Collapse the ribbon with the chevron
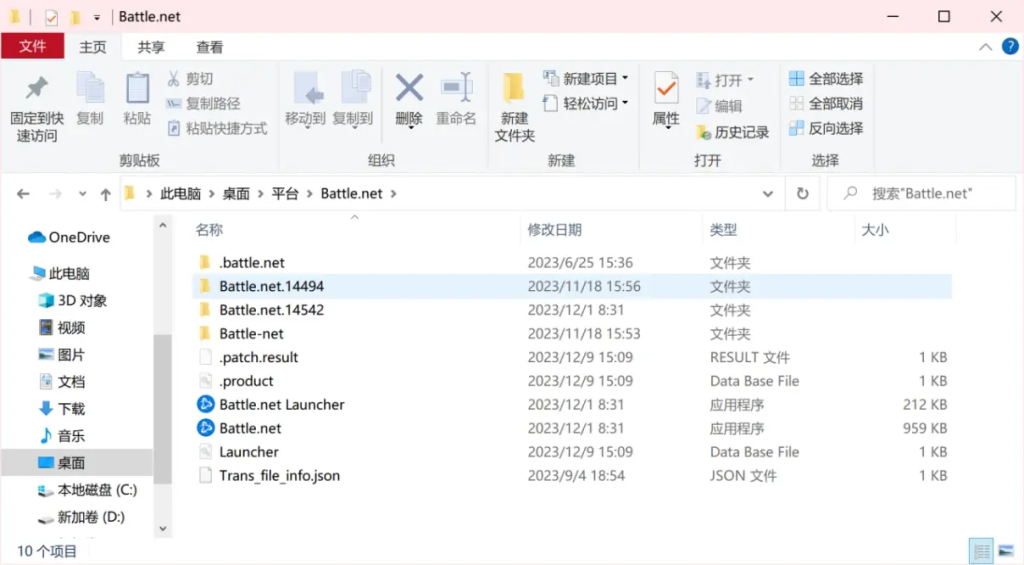The image size is (1024, 565). [x=985, y=47]
